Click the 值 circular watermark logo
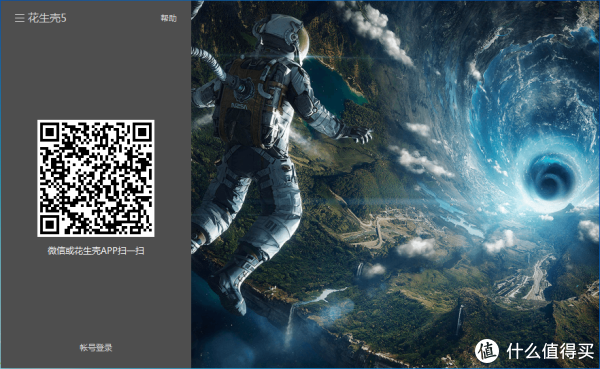The width and height of the screenshot is (600, 369). (487, 351)
